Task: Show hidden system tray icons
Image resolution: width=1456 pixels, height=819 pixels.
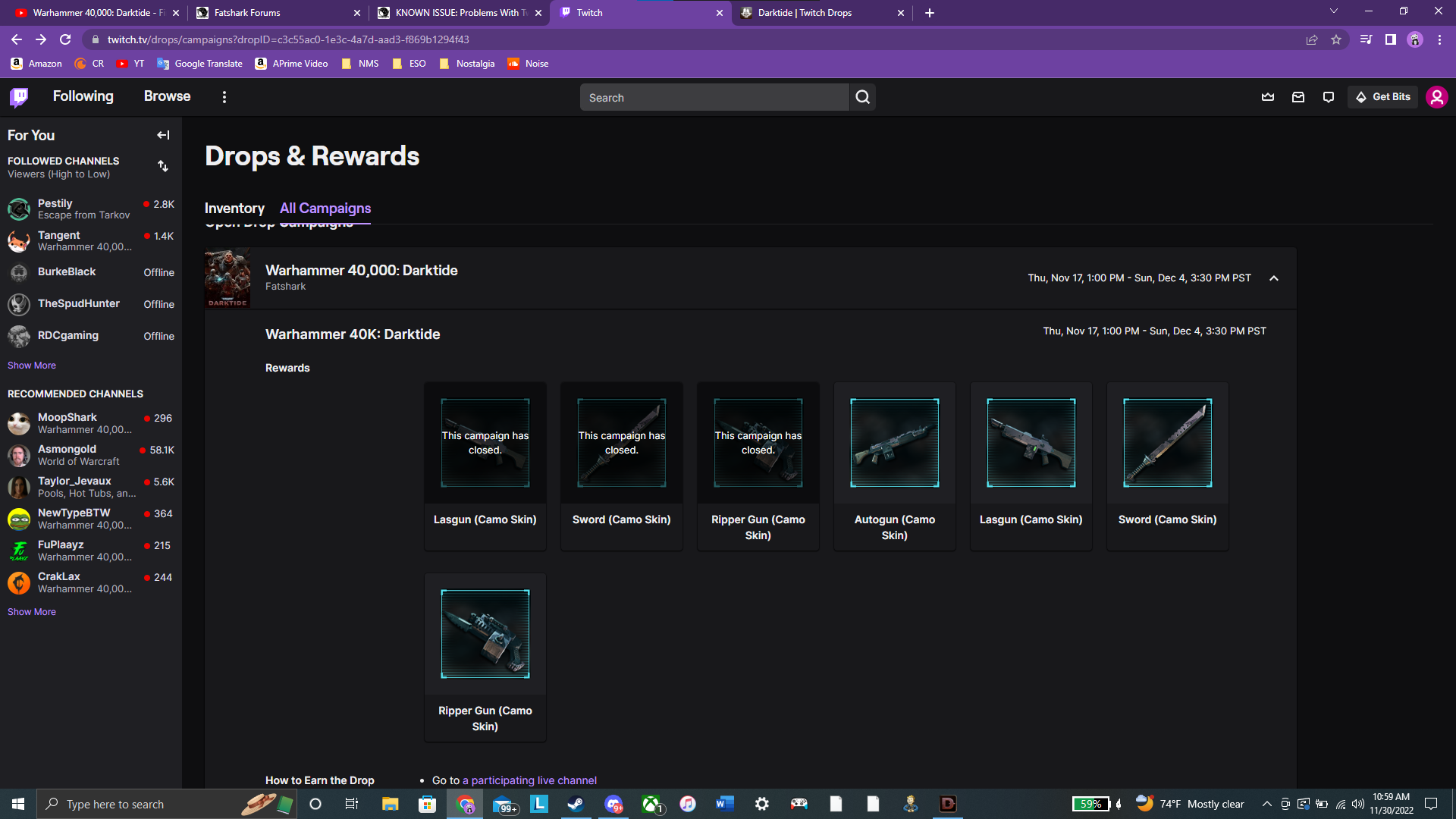Action: 1266,804
